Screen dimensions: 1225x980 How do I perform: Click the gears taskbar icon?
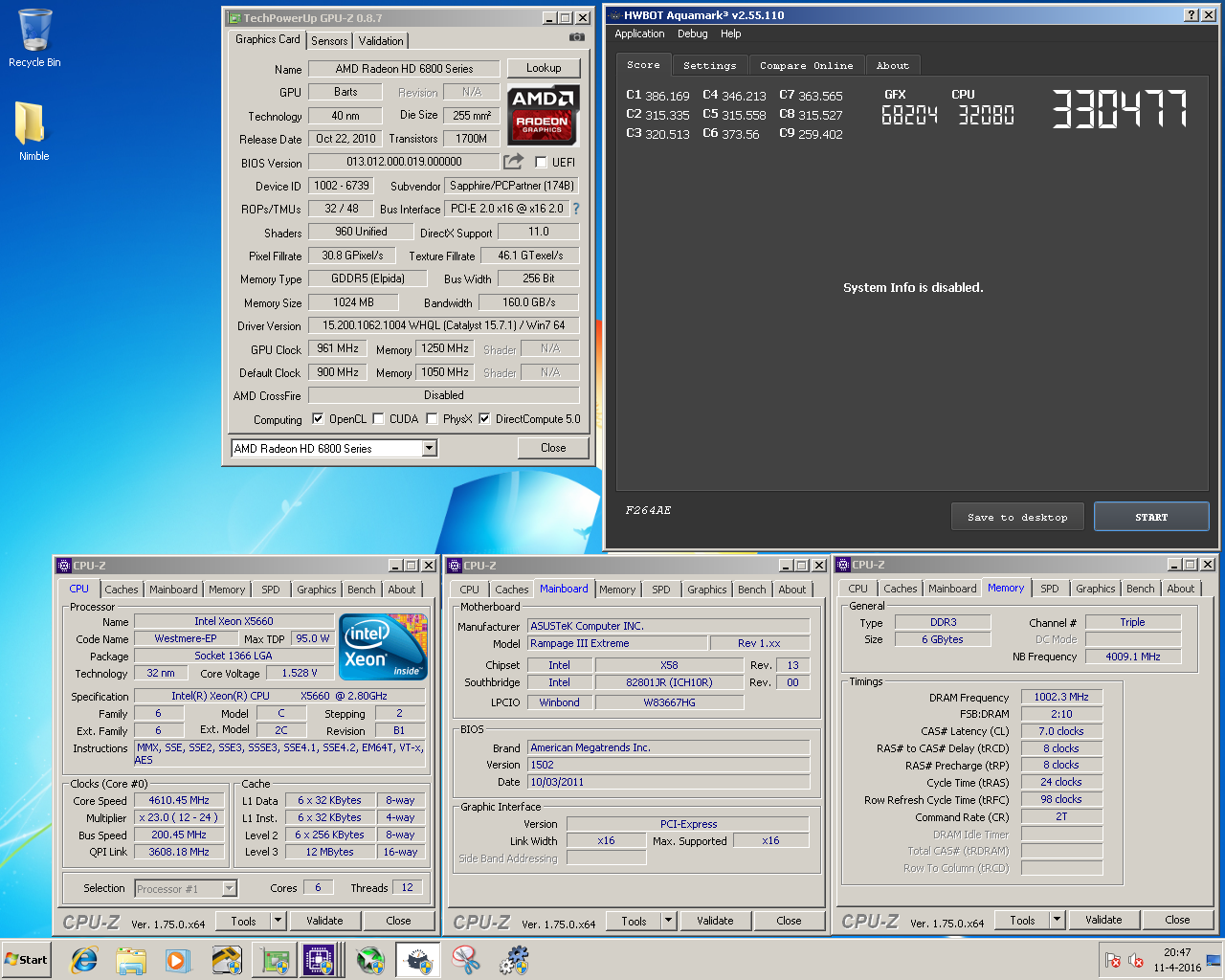[x=514, y=960]
